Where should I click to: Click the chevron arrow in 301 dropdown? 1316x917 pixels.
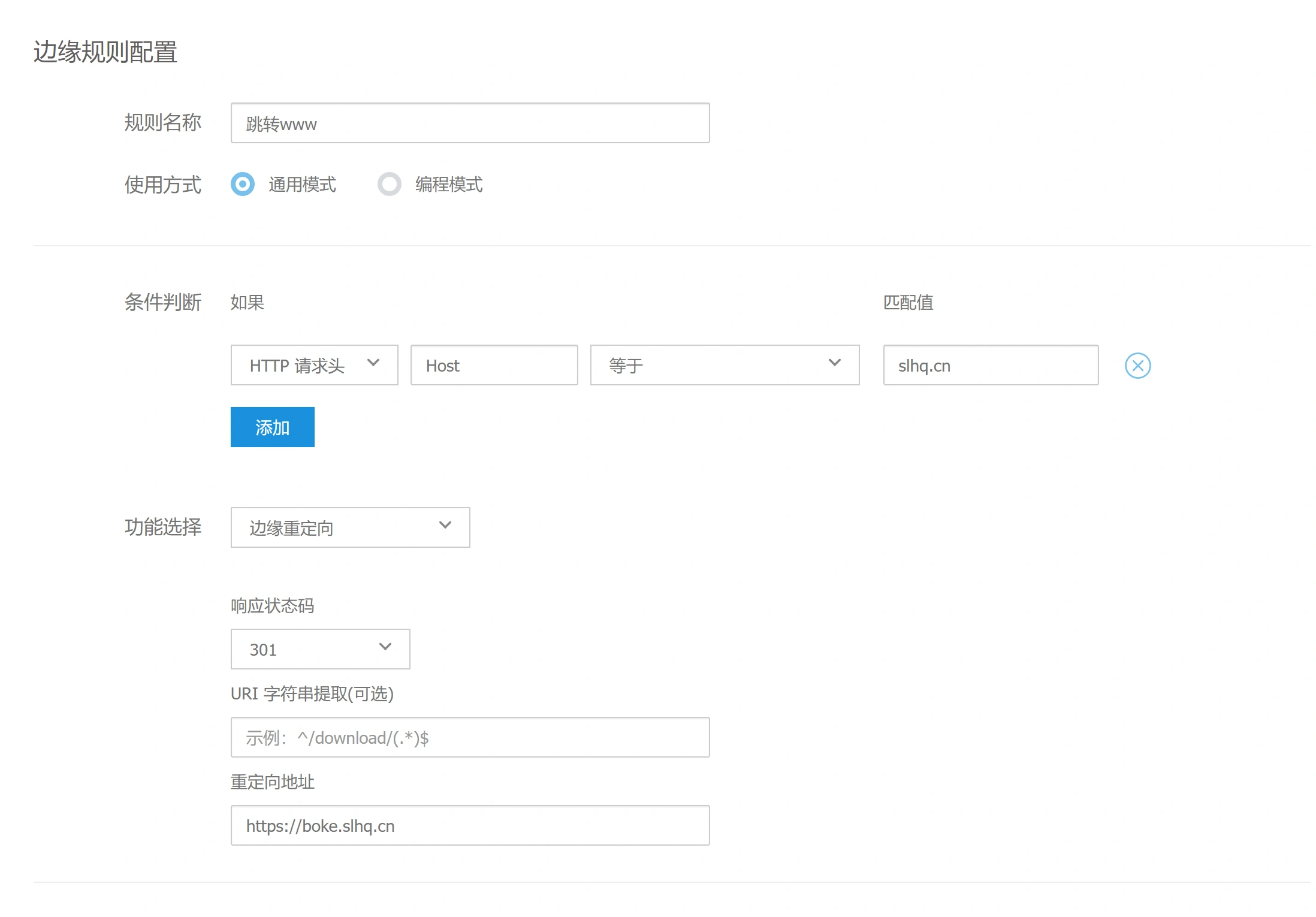385,647
